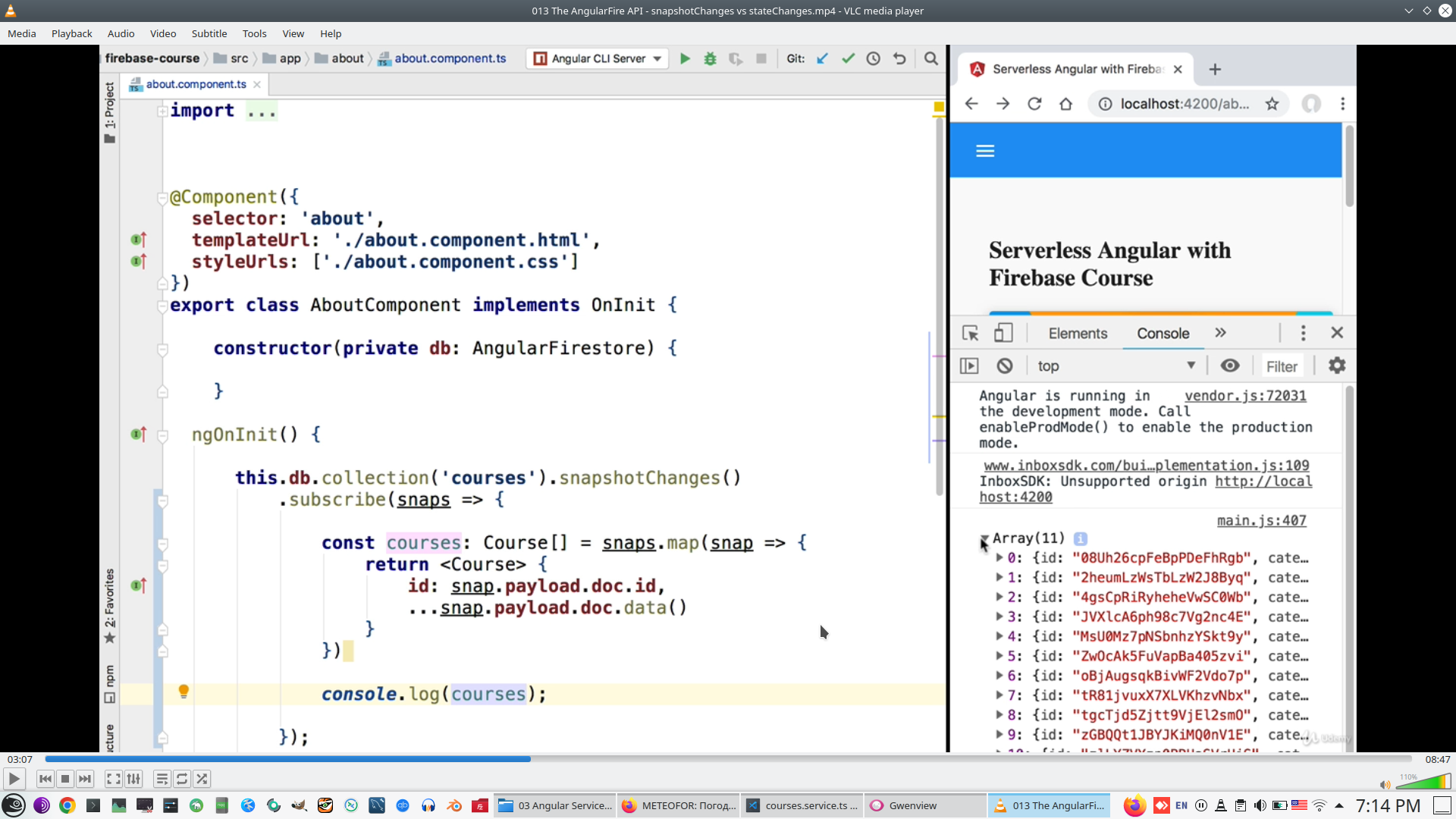Skip to next media track
This screenshot has width=1456, height=819.
point(85,779)
